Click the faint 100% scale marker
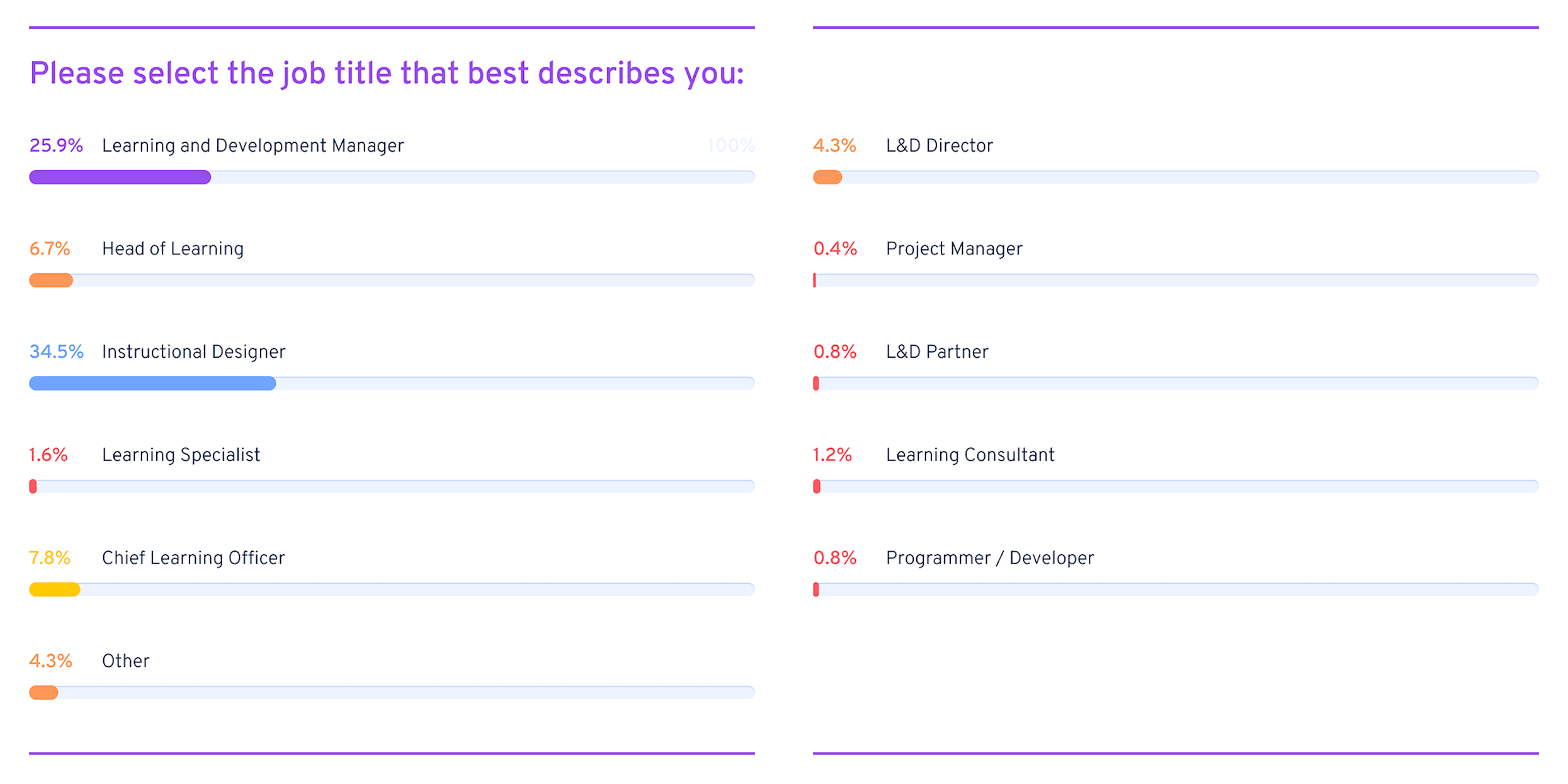The image size is (1568, 784). tap(730, 145)
